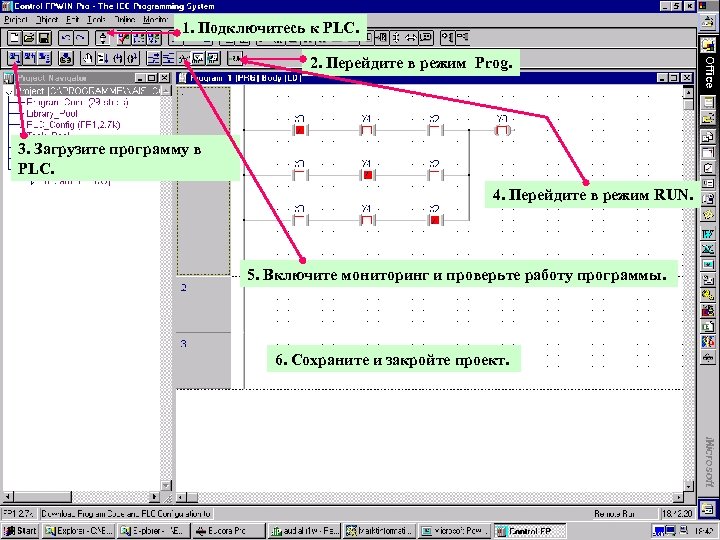Open the Tools menu
Image resolution: width=720 pixels, height=540 pixels.
tap(96, 20)
